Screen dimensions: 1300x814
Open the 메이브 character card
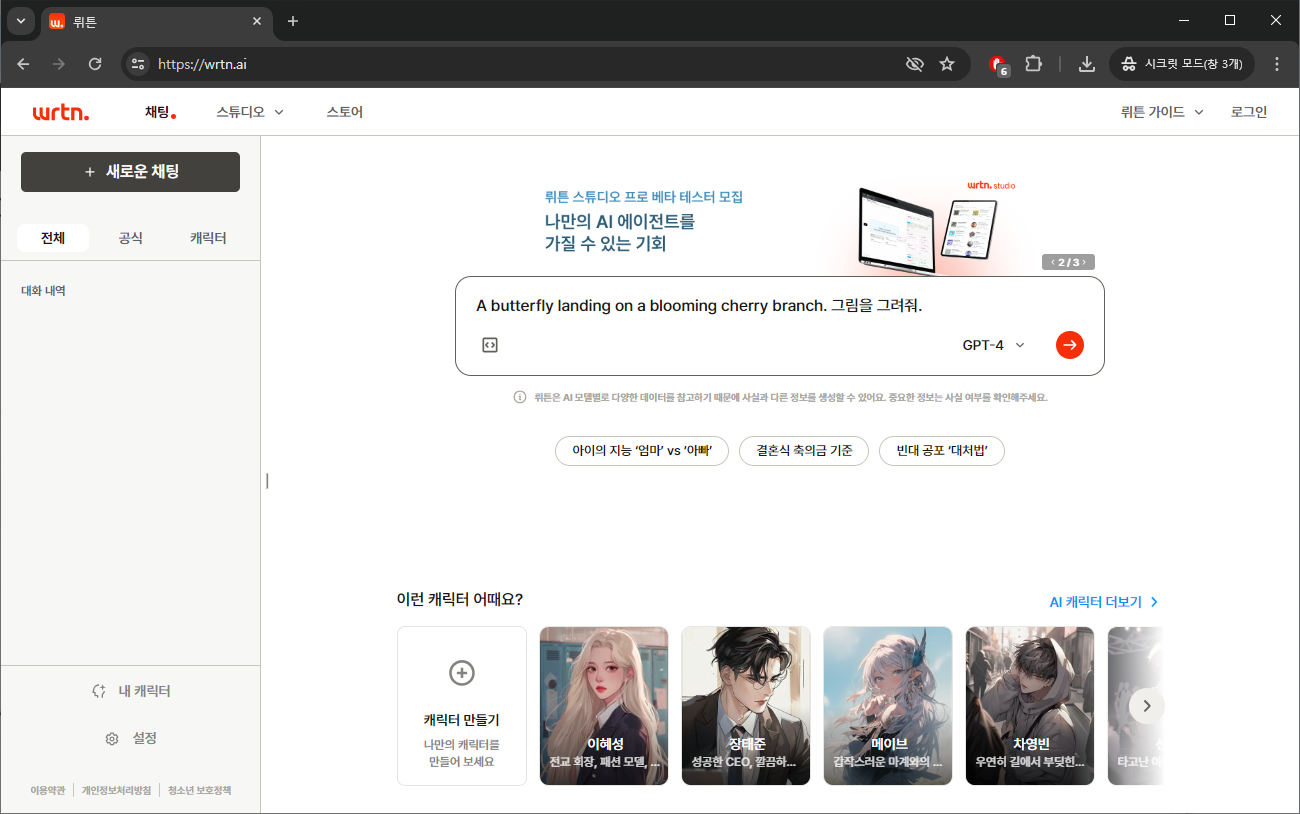point(888,706)
